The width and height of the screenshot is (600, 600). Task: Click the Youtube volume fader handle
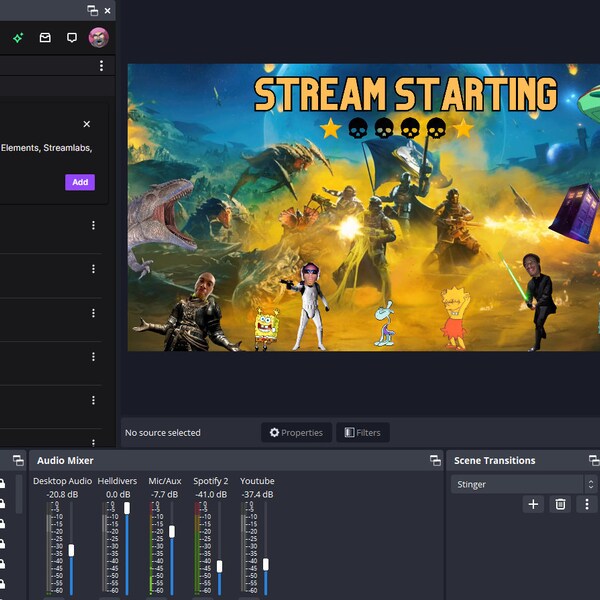click(x=266, y=564)
